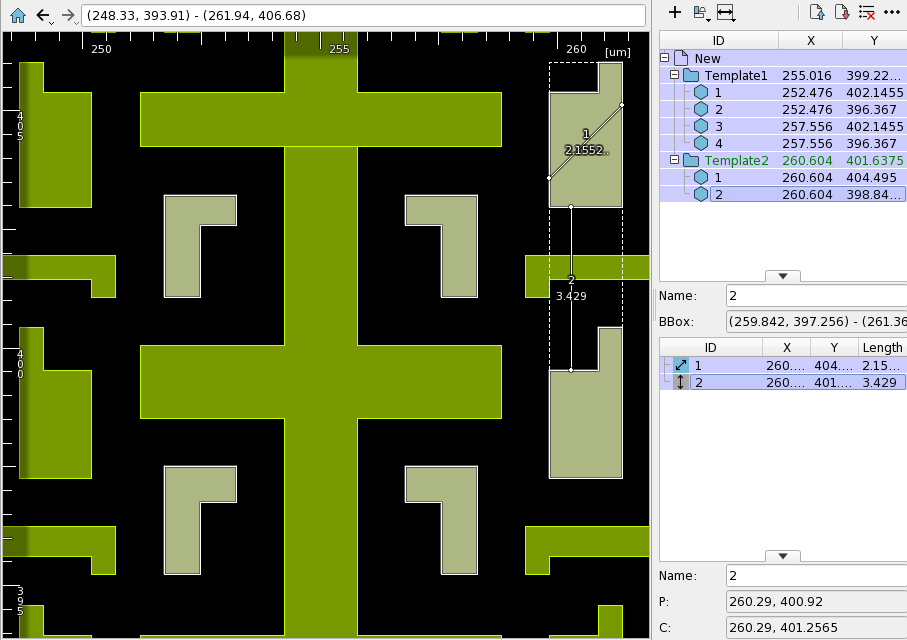Click the top endpoint of vertical ruler 2

coord(571,207)
